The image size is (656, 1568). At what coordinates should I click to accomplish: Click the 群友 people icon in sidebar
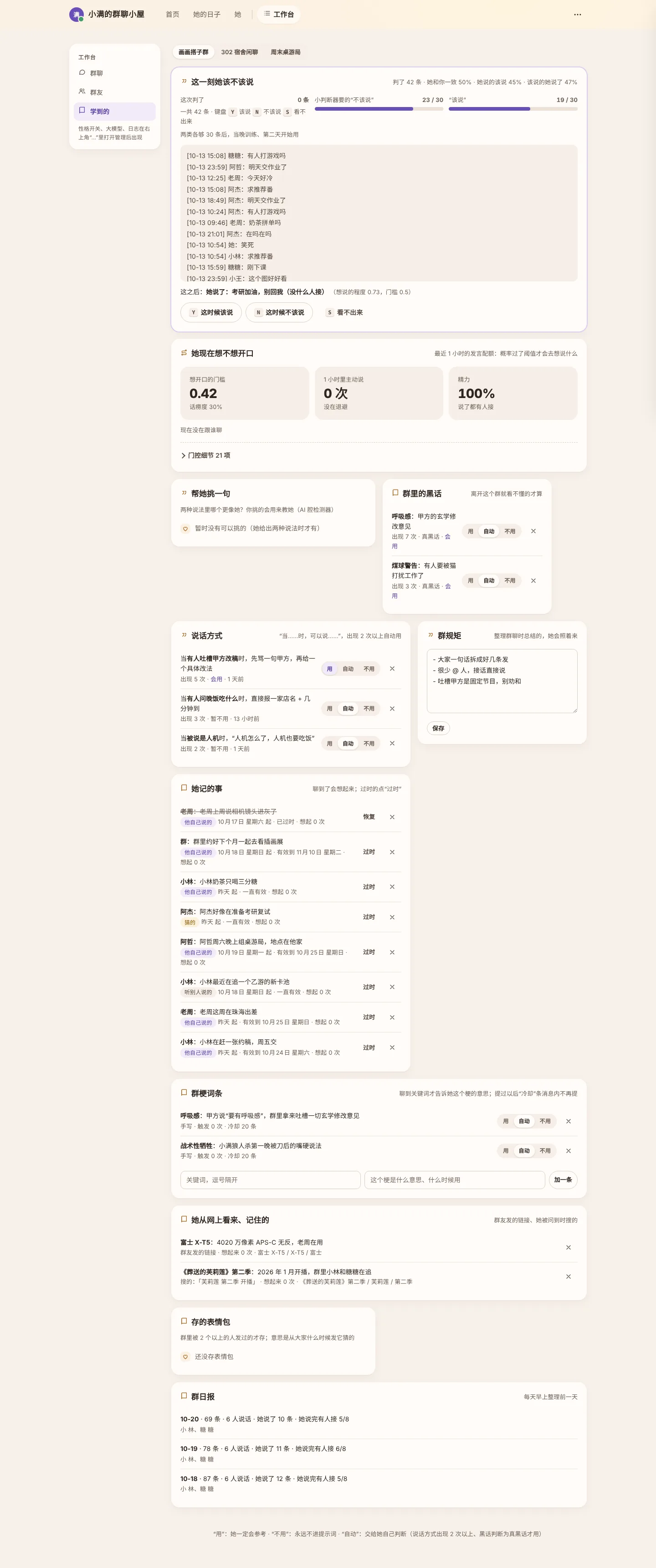pos(82,92)
